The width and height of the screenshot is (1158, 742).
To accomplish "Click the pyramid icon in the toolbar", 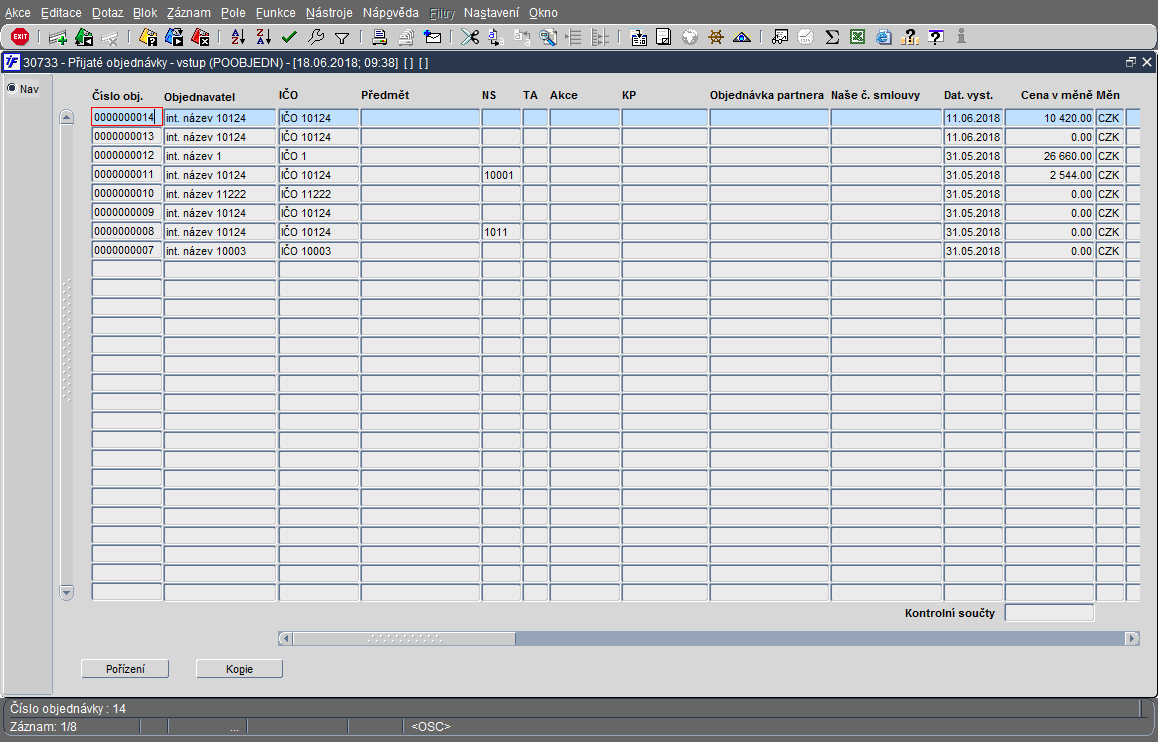I will point(741,37).
